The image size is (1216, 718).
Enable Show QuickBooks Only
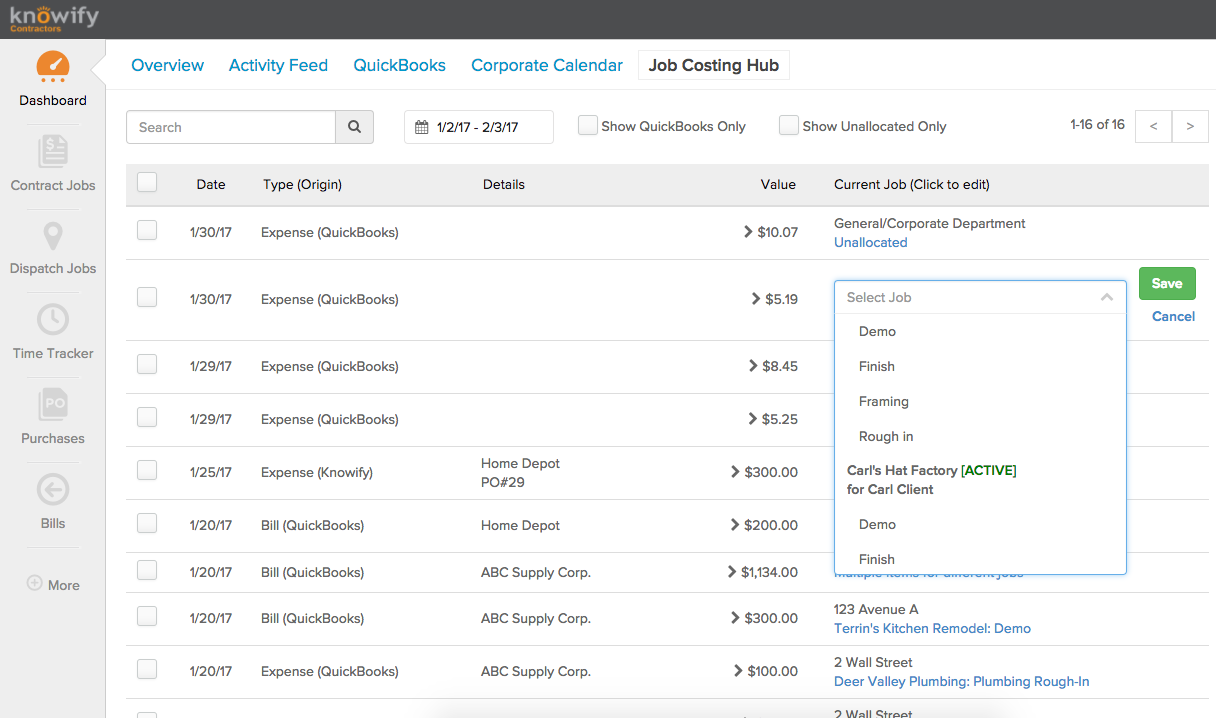(x=588, y=125)
